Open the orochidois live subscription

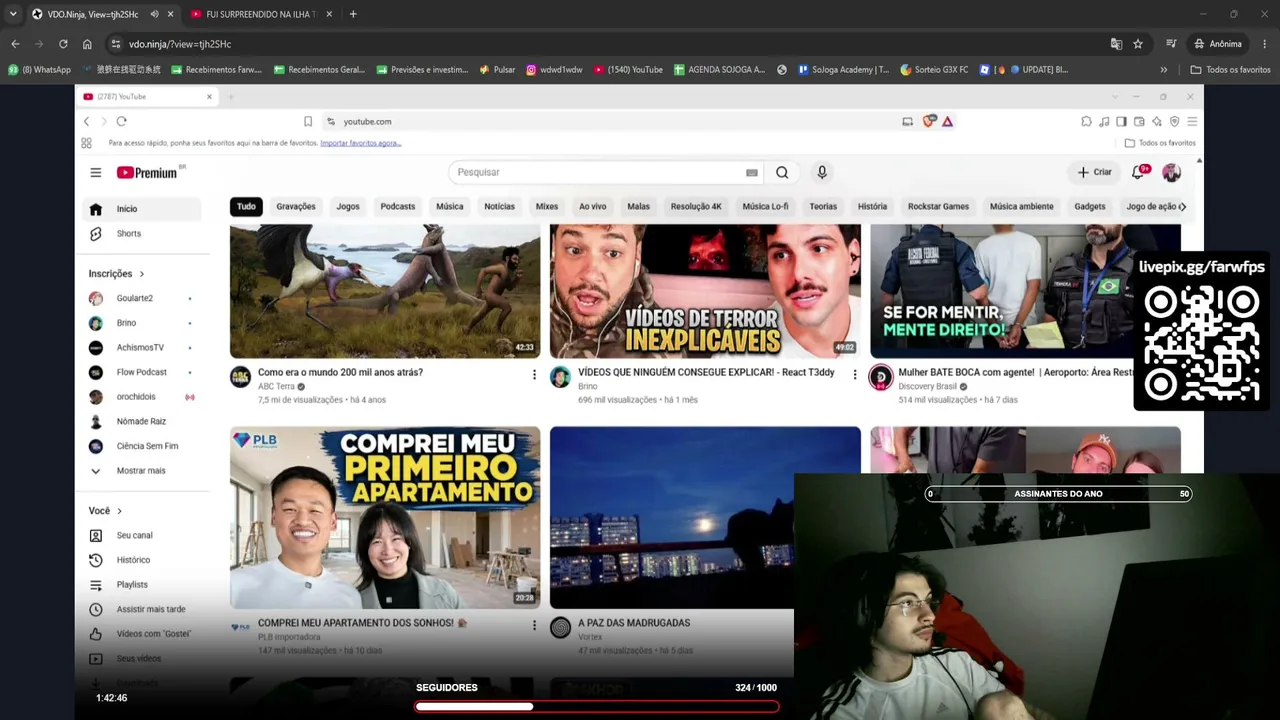[x=141, y=397]
